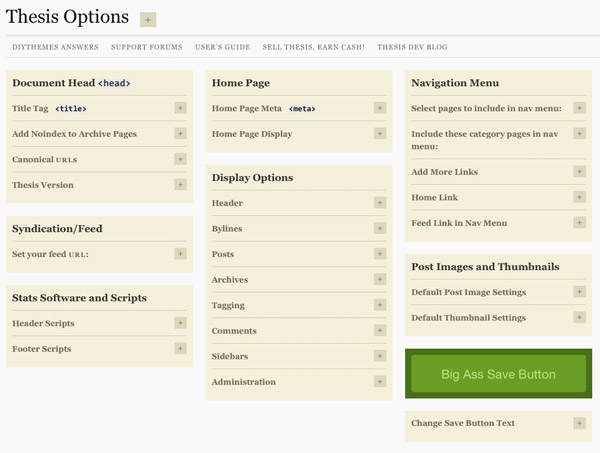The width and height of the screenshot is (600, 453).
Task: Expand Canonical URLs option
Action: click(x=180, y=159)
